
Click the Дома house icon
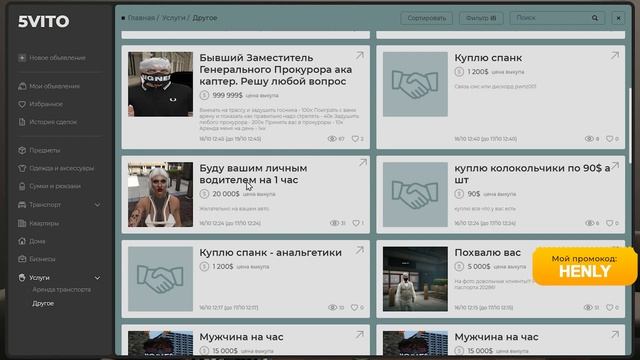[x=22, y=241]
